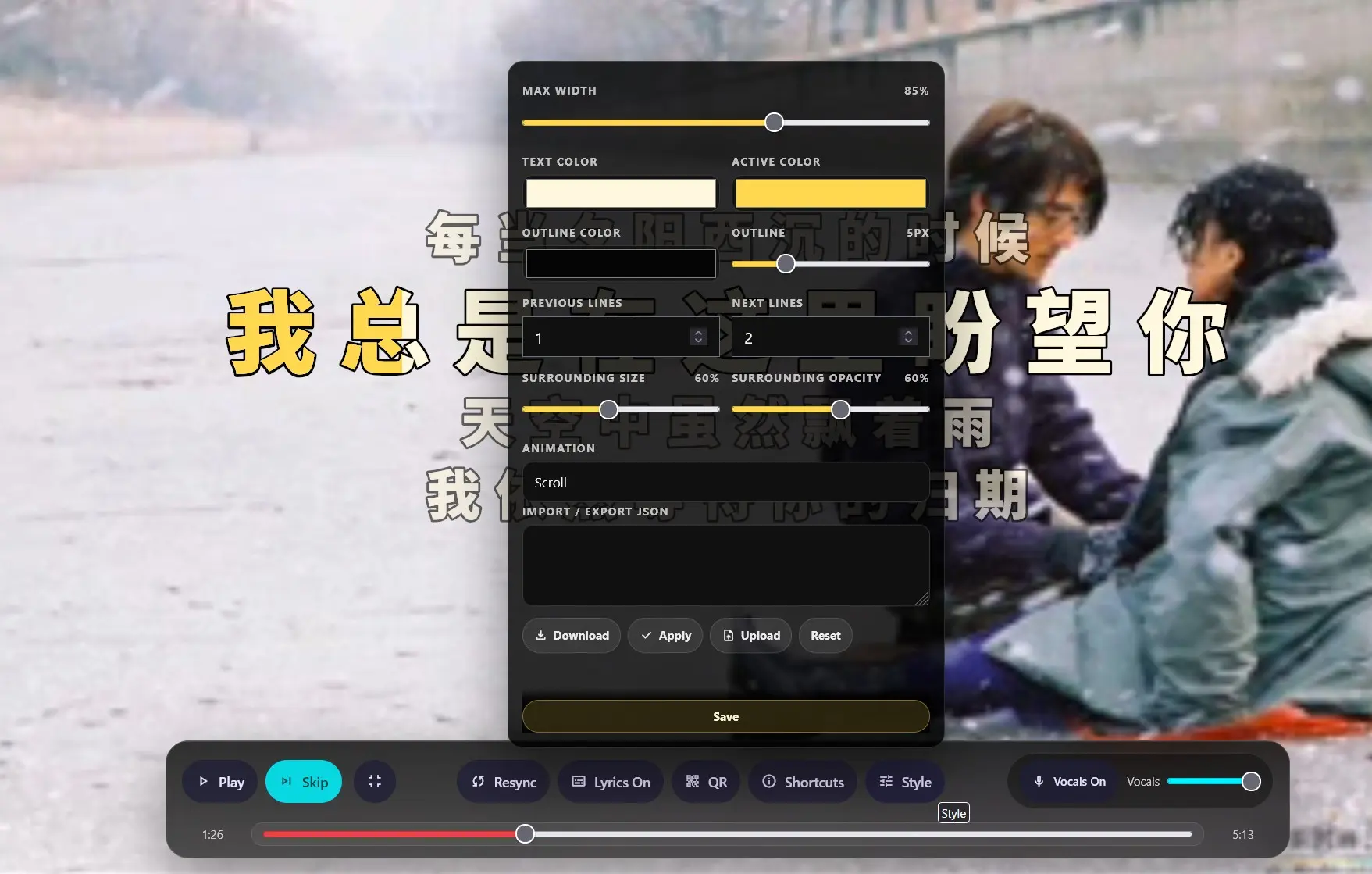Click the Next Lines stepper arrows
This screenshot has width=1372, height=874.
coord(908,337)
